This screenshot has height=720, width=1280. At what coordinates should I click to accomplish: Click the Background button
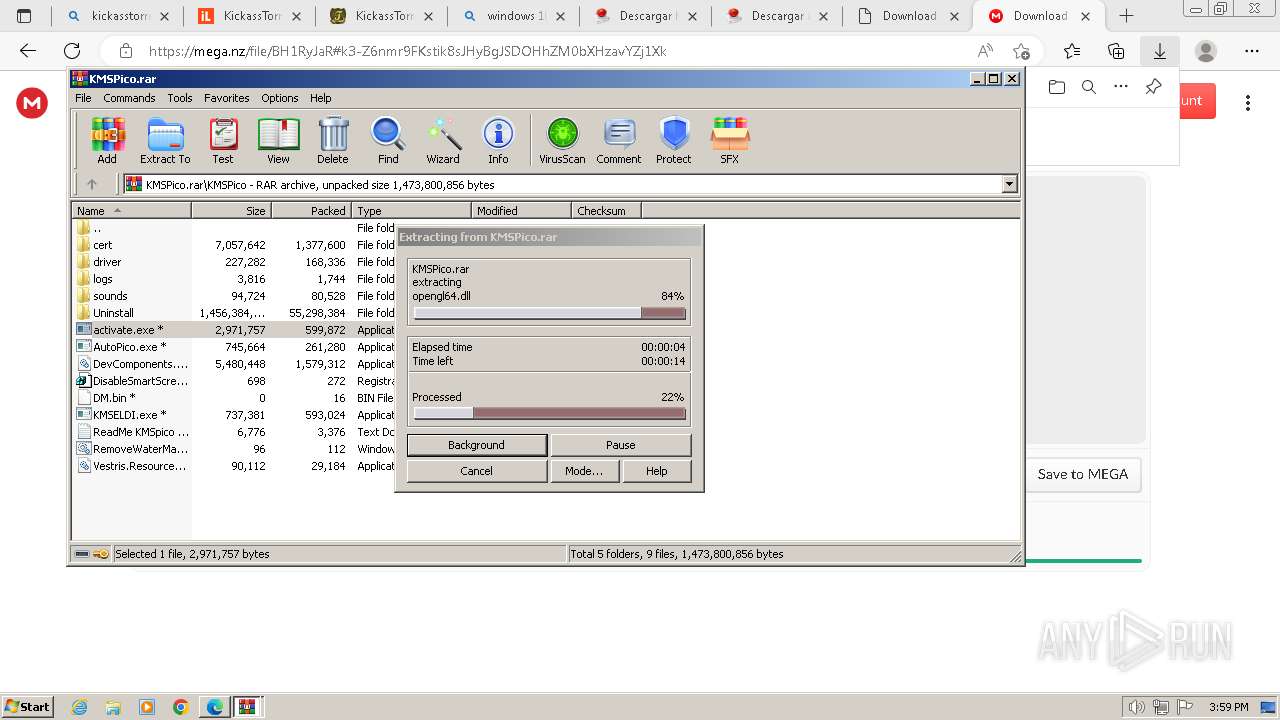tap(477, 445)
